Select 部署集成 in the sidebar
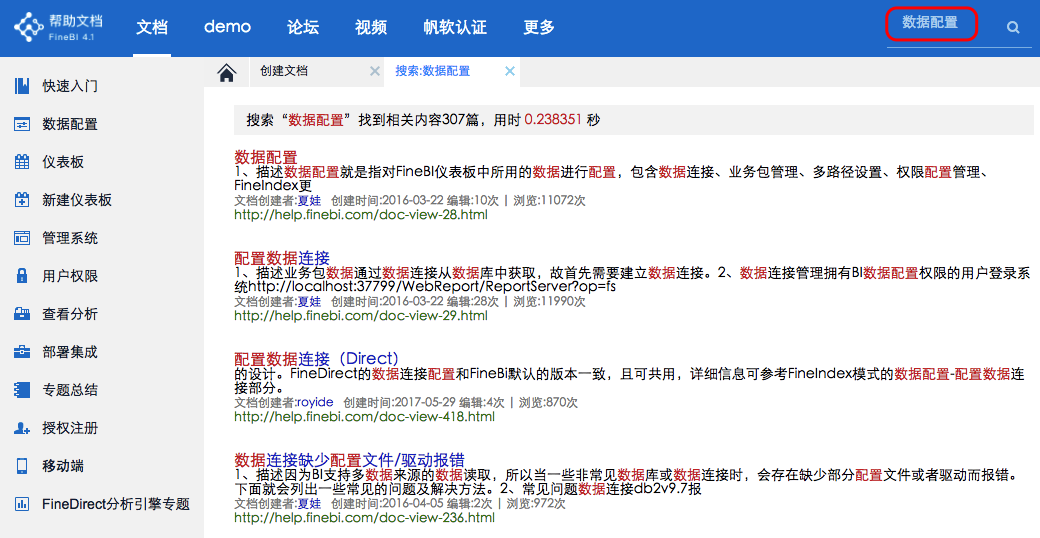Viewport: 1040px width, 538px height. click(70, 352)
